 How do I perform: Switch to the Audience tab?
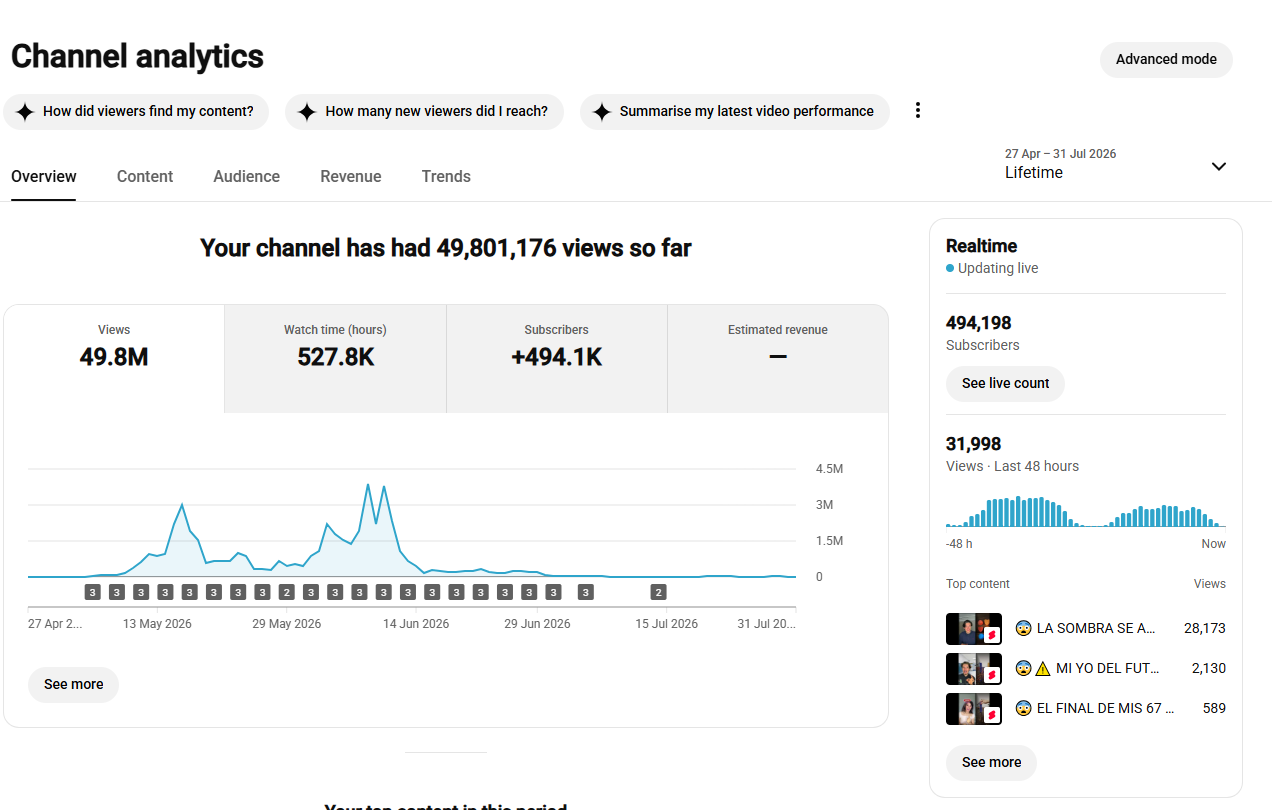(246, 176)
